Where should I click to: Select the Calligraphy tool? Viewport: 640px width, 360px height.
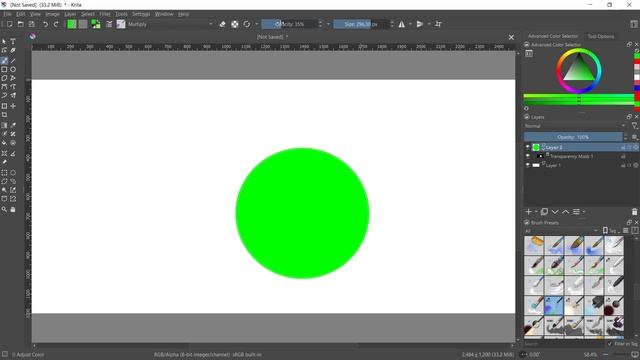pyautogui.click(x=13, y=50)
